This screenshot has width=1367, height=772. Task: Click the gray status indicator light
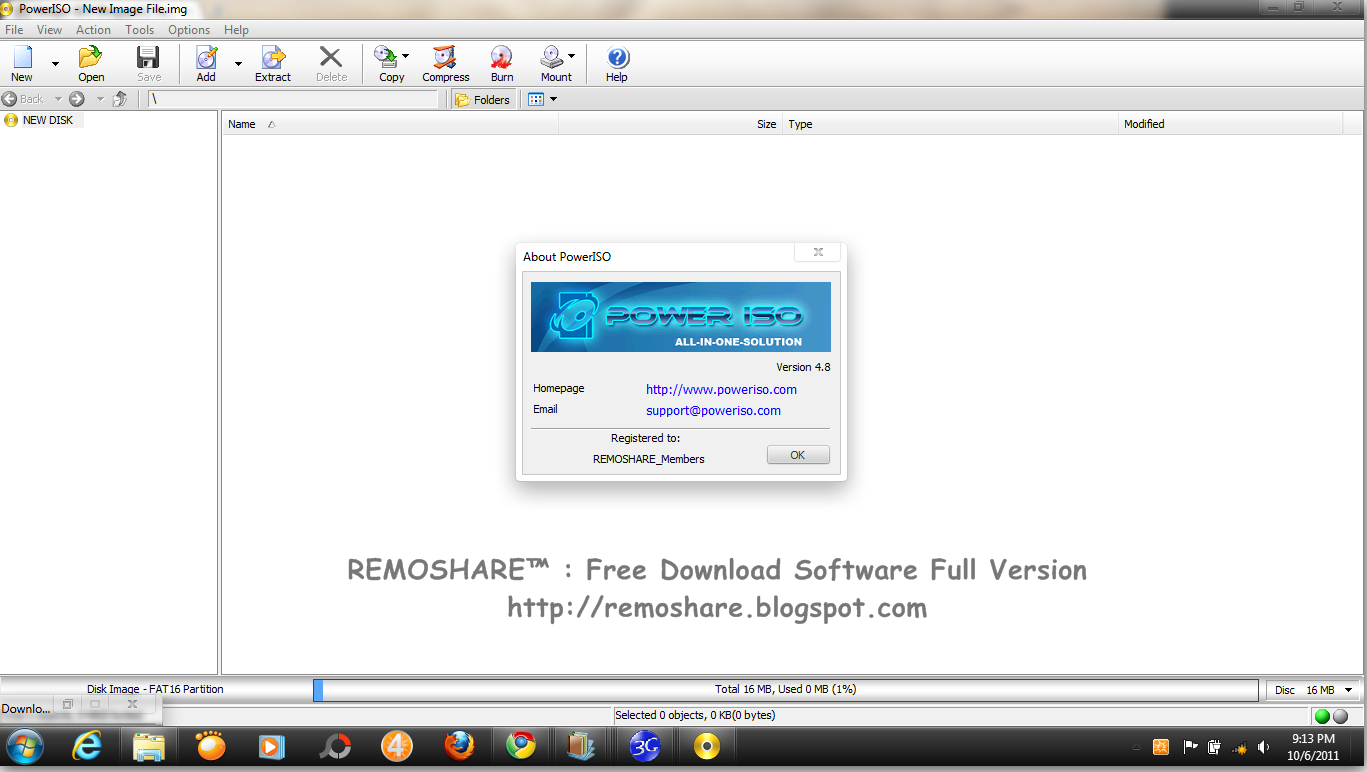[x=1340, y=716]
